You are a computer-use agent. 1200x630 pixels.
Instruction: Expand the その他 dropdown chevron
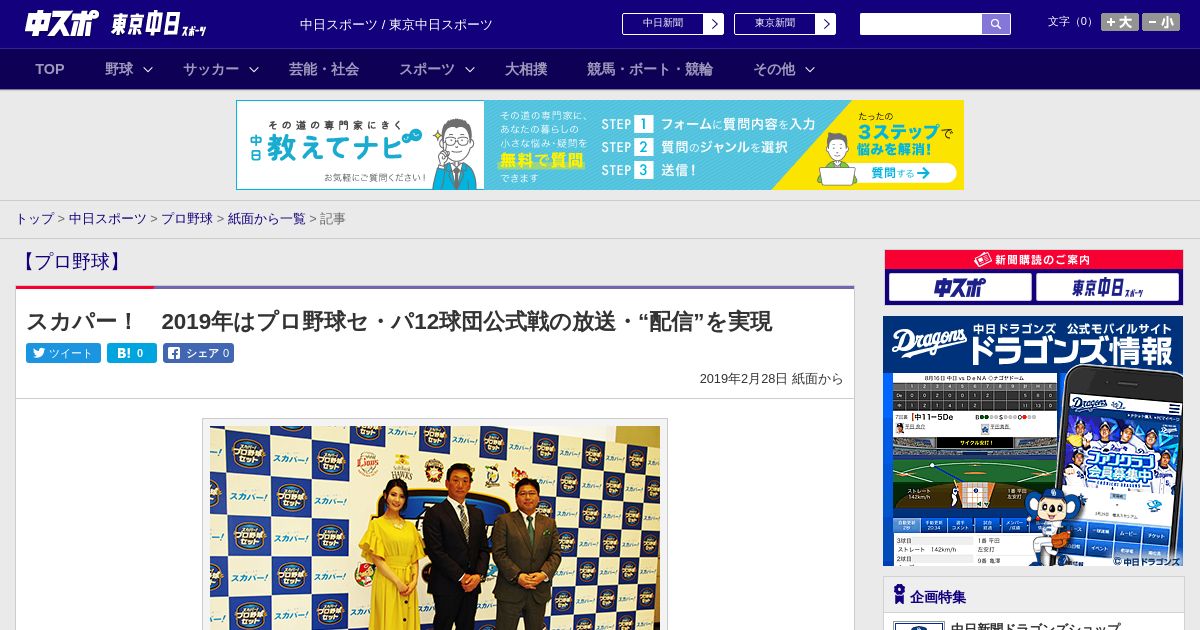(810, 70)
